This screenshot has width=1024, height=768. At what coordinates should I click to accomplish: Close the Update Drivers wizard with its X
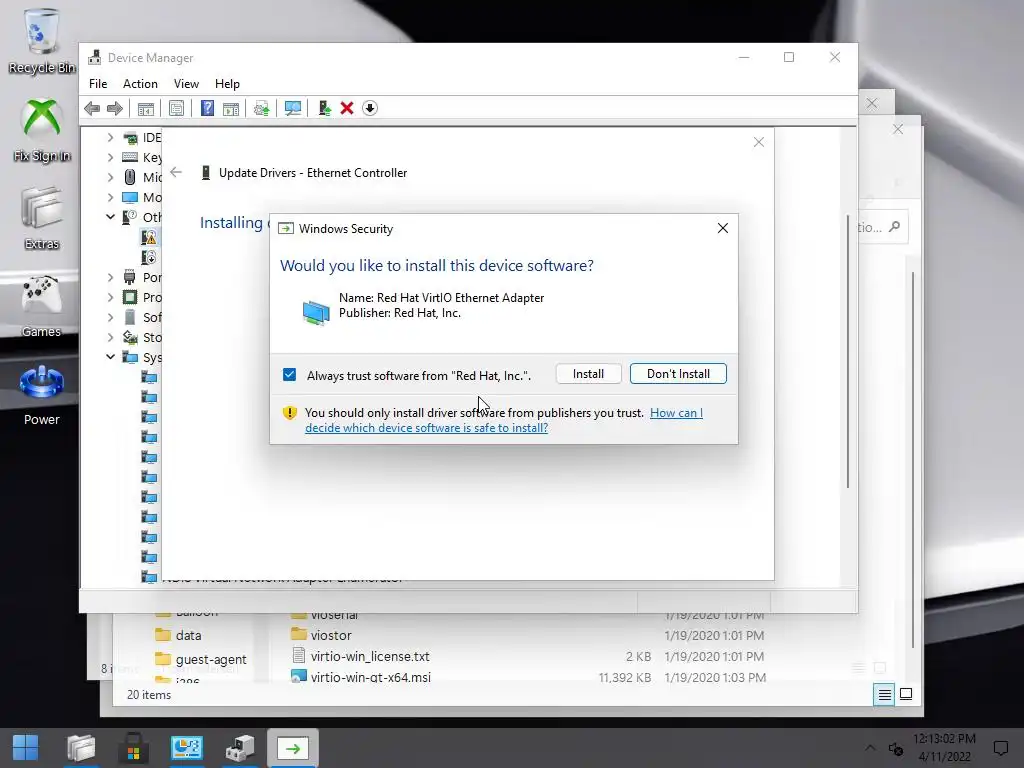point(758,142)
